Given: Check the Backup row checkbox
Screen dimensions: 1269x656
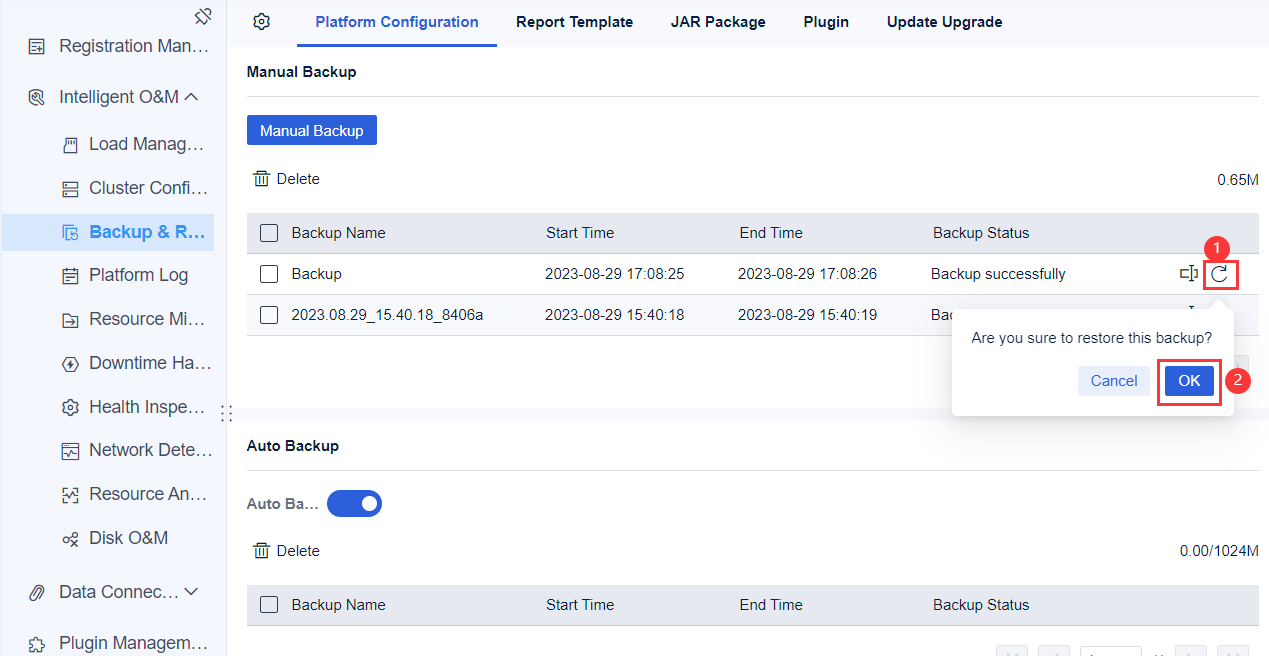Looking at the screenshot, I should [x=268, y=273].
